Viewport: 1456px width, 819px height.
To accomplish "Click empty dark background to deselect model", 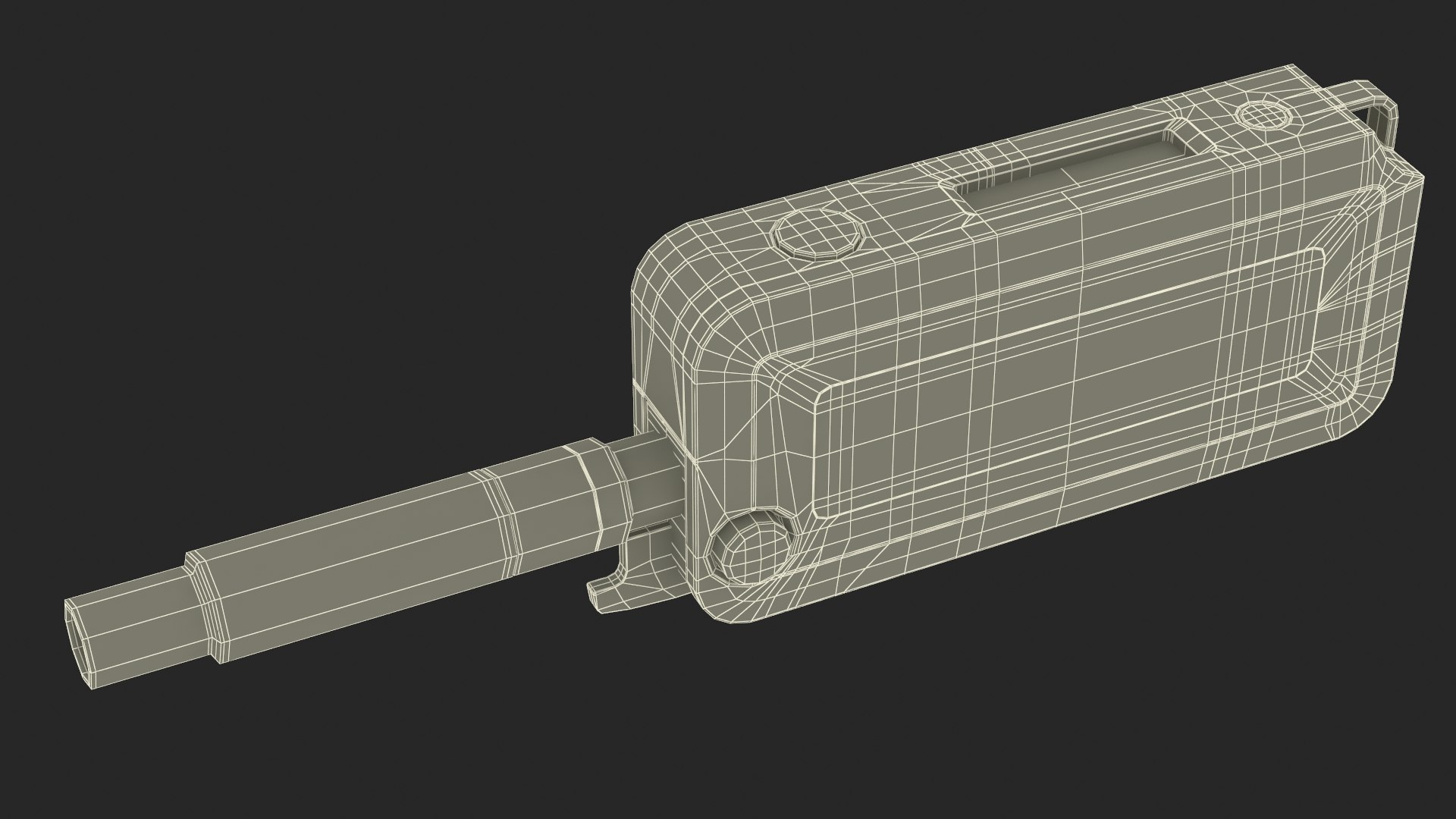I will [303, 190].
